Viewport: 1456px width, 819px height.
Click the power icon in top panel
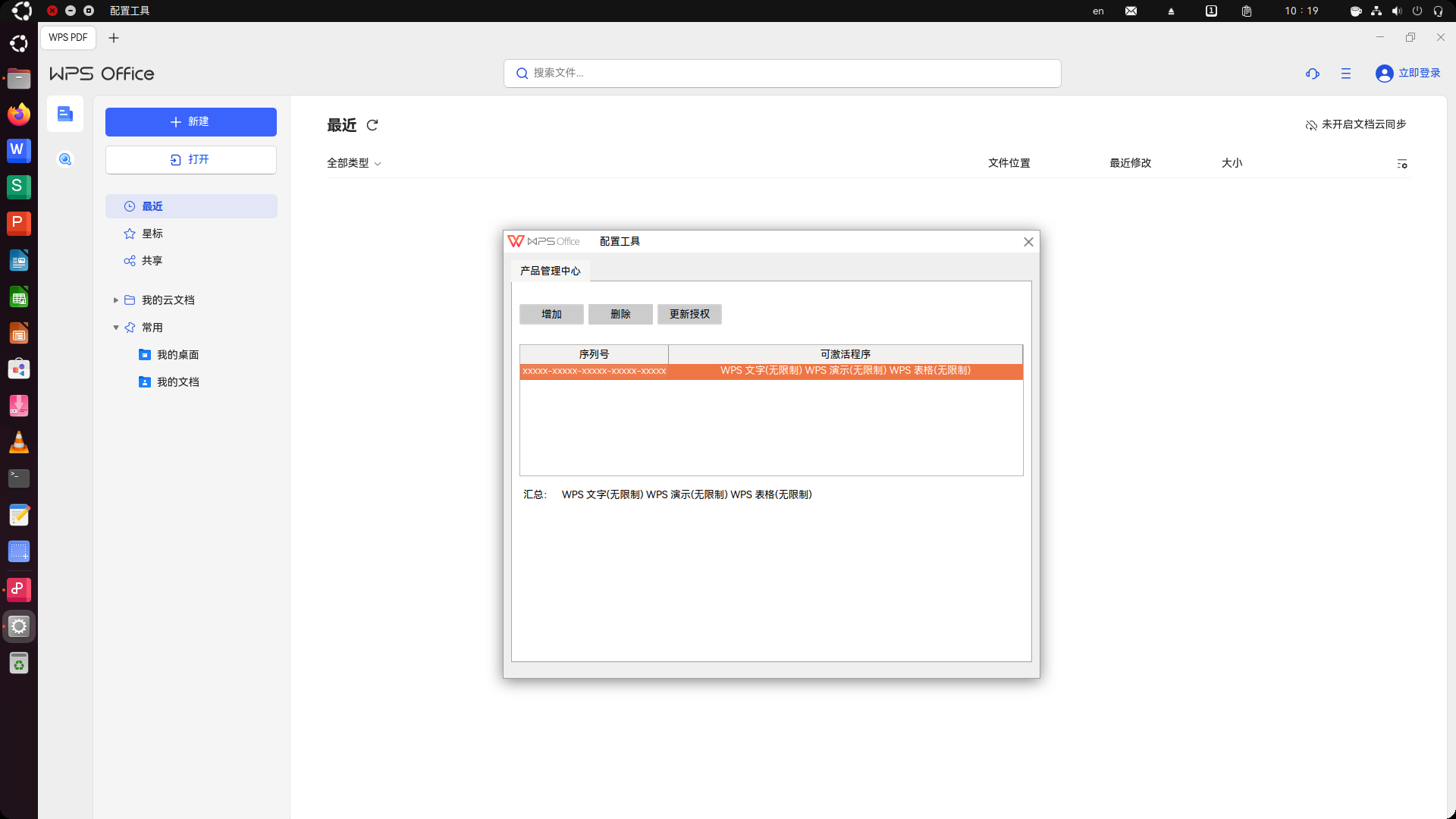1417,11
